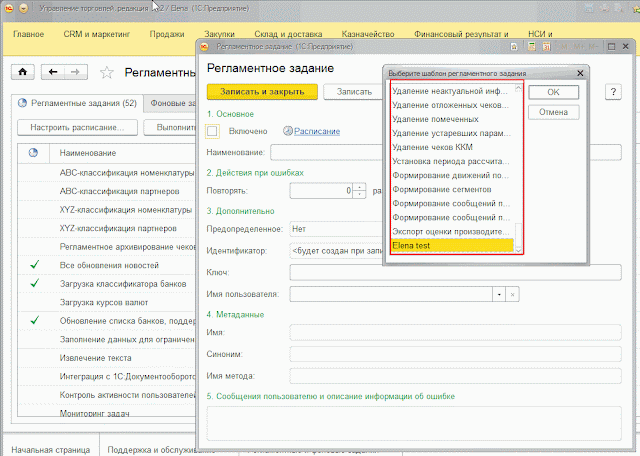
Task: Close the template selection popup
Action: tap(580, 73)
